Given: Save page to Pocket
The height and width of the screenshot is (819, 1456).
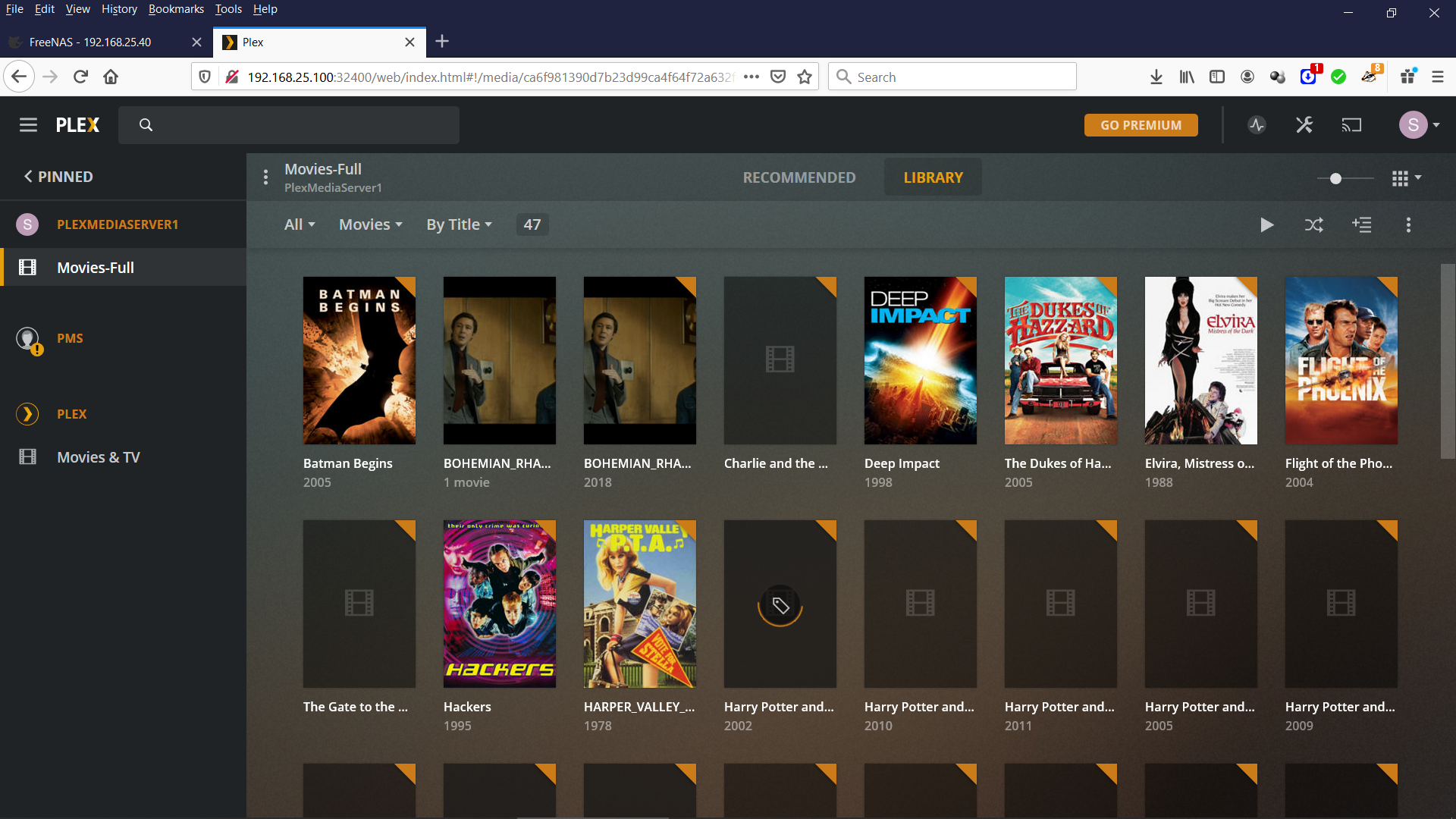Looking at the screenshot, I should click(x=778, y=77).
